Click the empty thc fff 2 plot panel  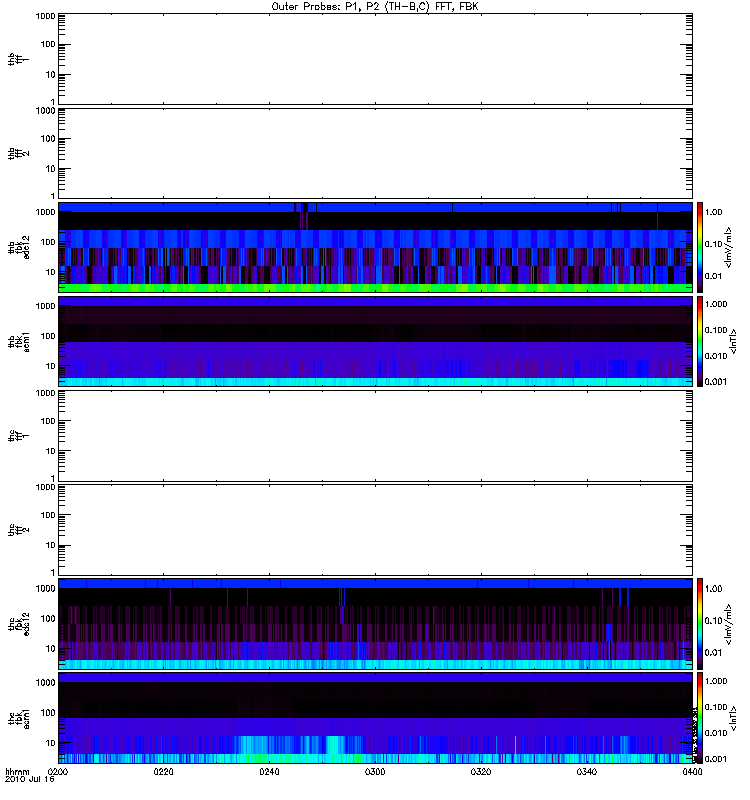click(x=375, y=530)
